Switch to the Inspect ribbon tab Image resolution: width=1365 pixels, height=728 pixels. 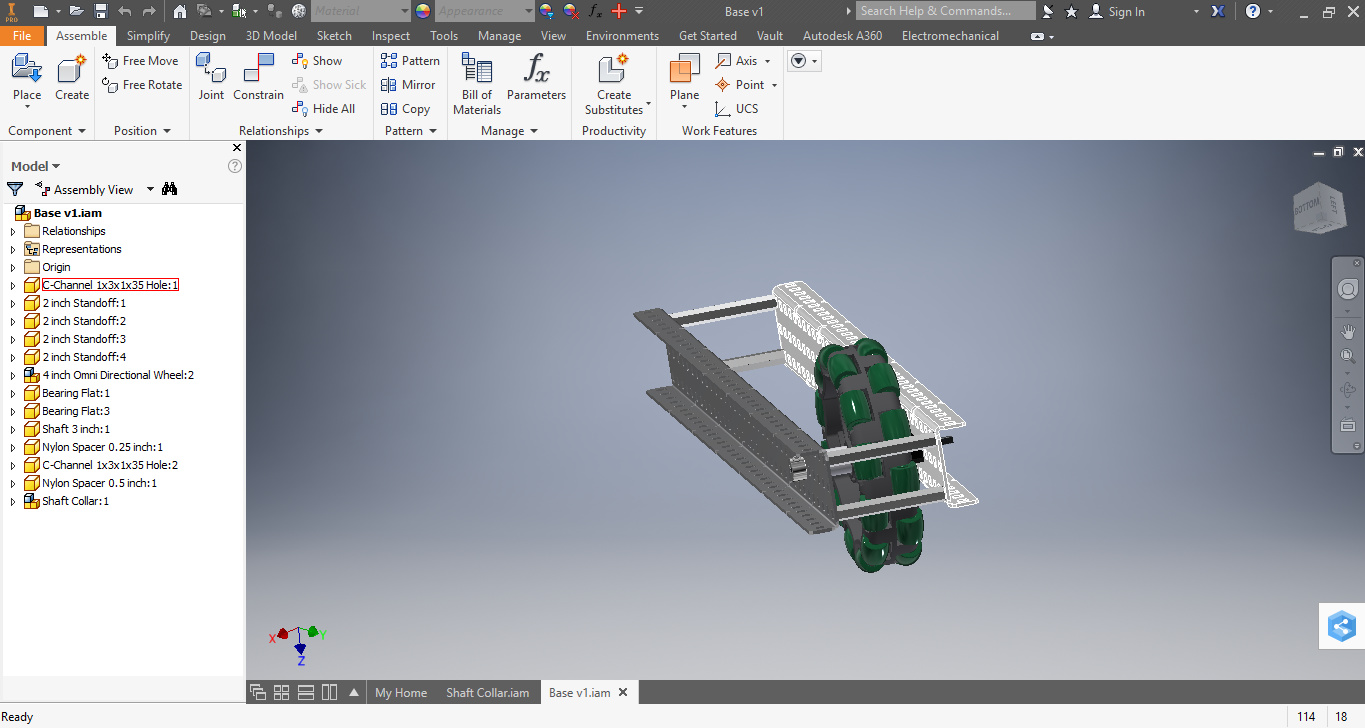click(391, 35)
